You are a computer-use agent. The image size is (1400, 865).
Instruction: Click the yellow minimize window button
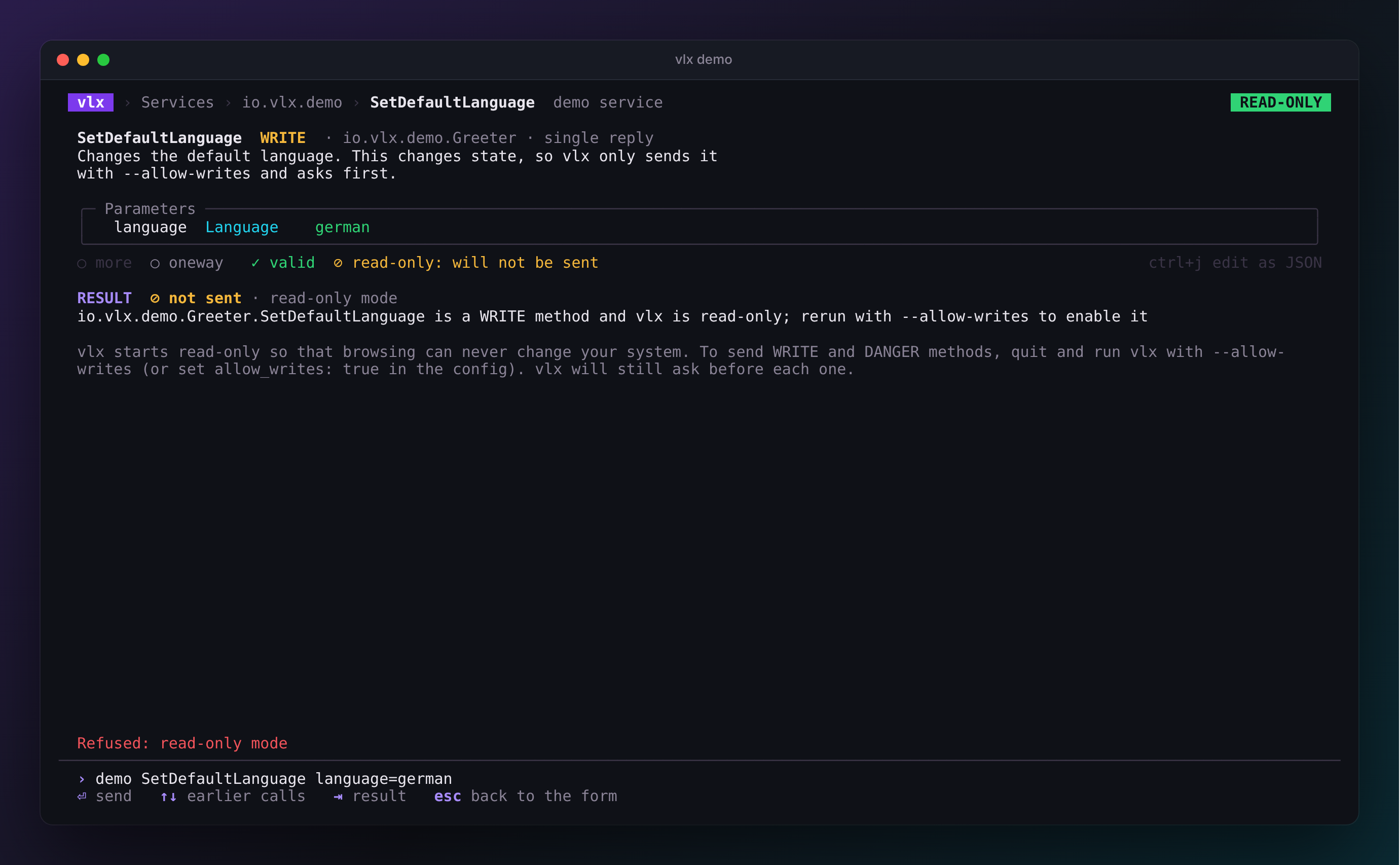tap(83, 59)
